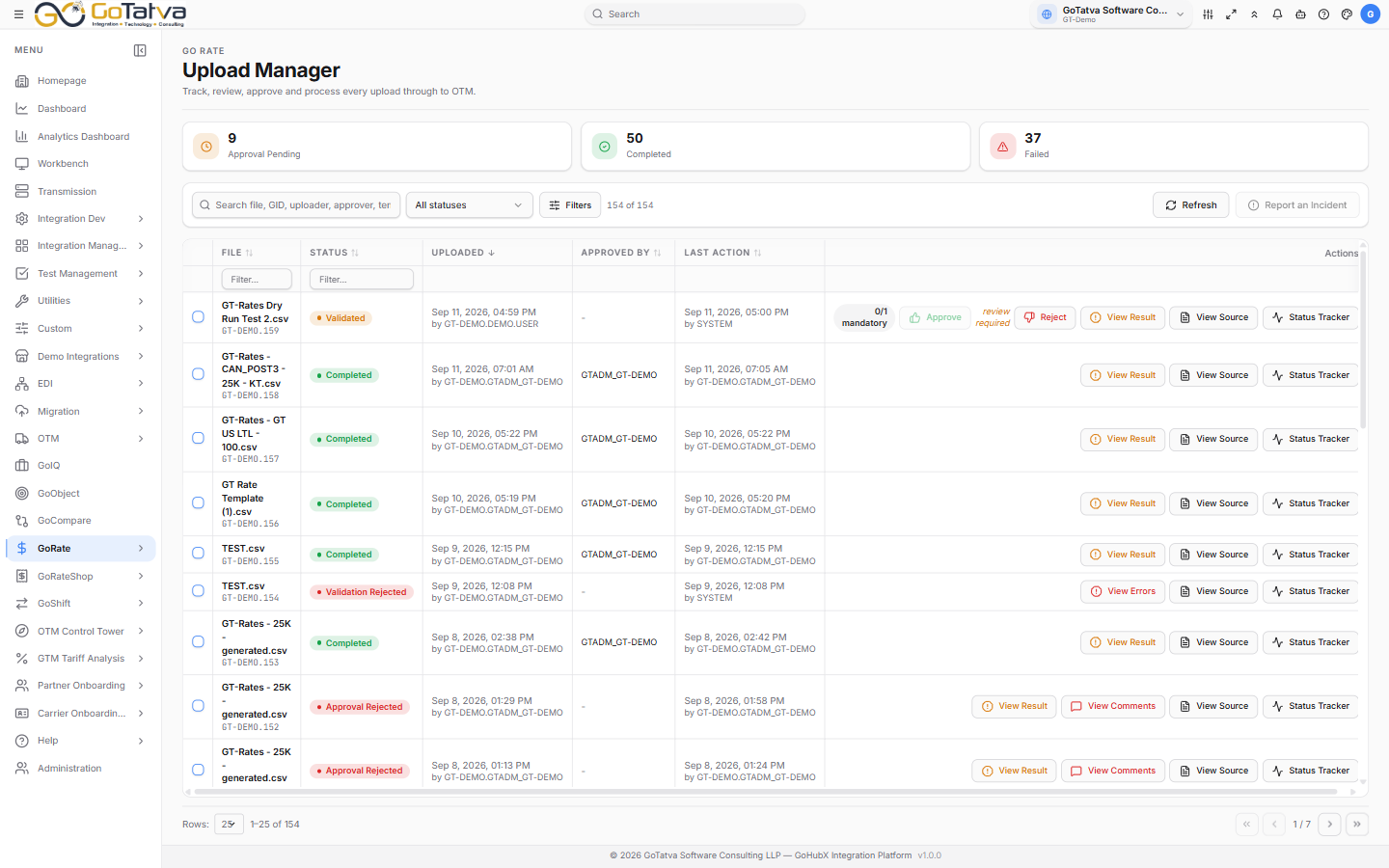Click the Failed warning triangle icon
Screen dimensions: 1389x868
pos(1003,147)
